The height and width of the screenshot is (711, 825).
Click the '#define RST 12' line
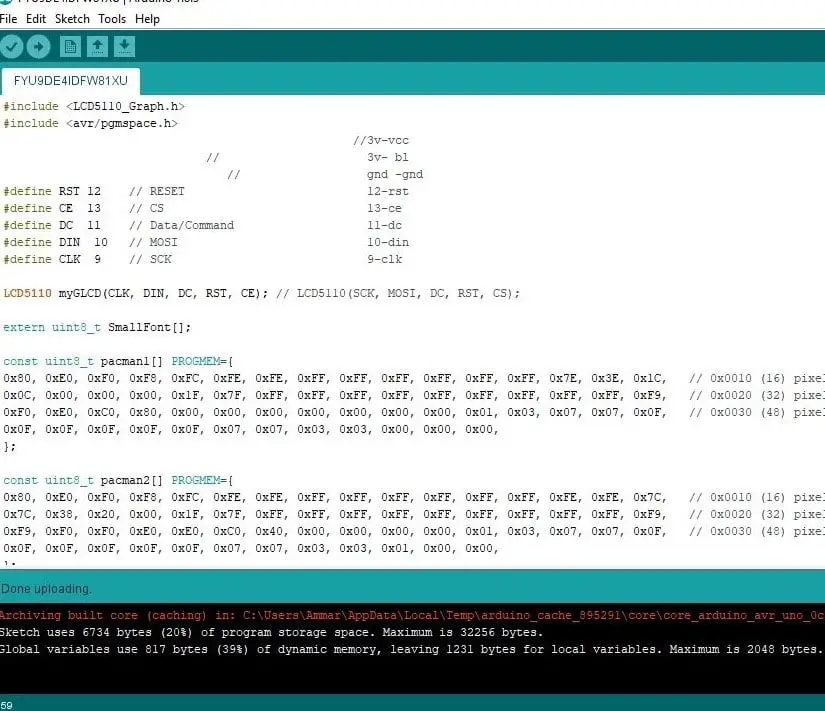52,191
